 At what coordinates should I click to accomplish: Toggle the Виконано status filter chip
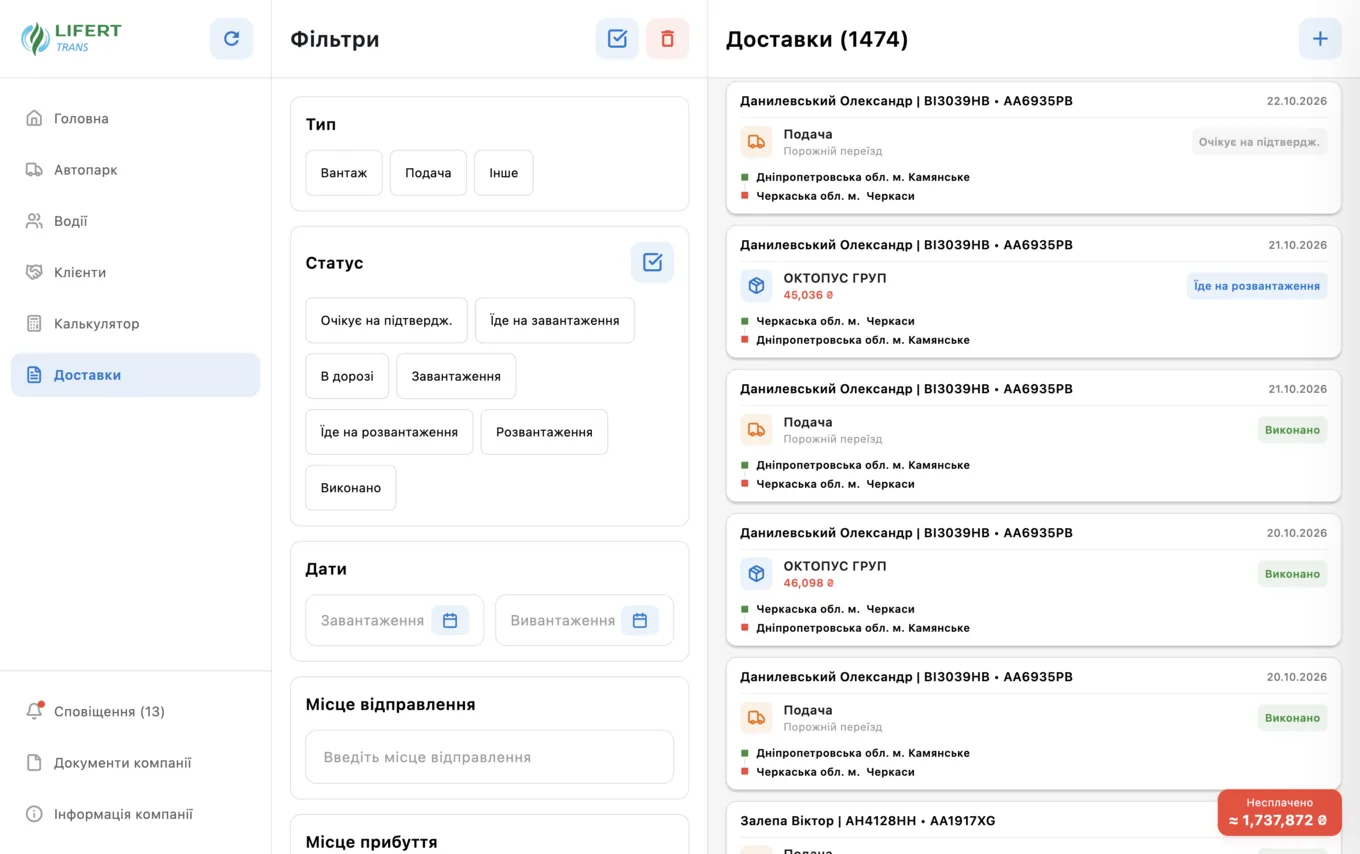tap(351, 488)
